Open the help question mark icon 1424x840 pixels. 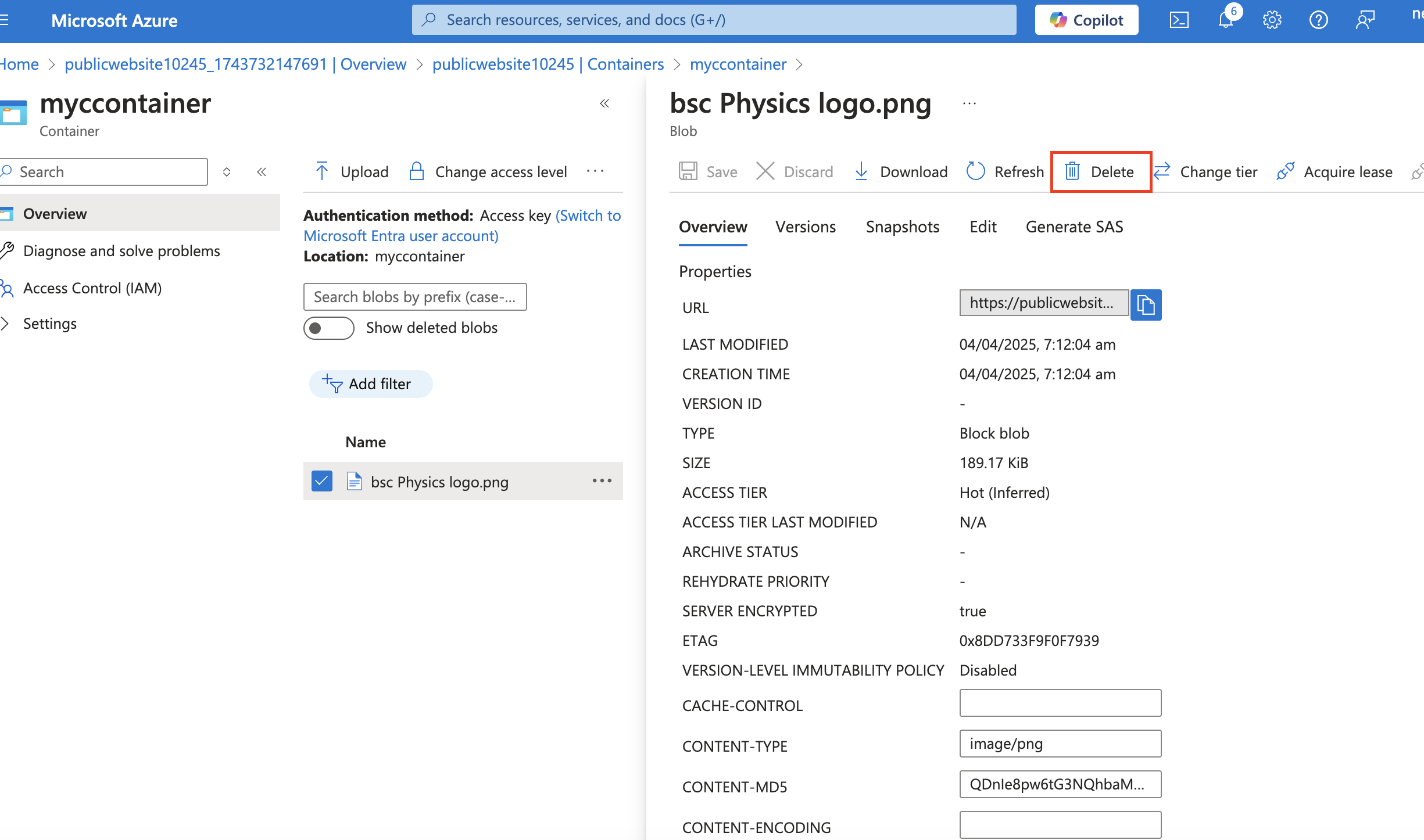(1318, 20)
